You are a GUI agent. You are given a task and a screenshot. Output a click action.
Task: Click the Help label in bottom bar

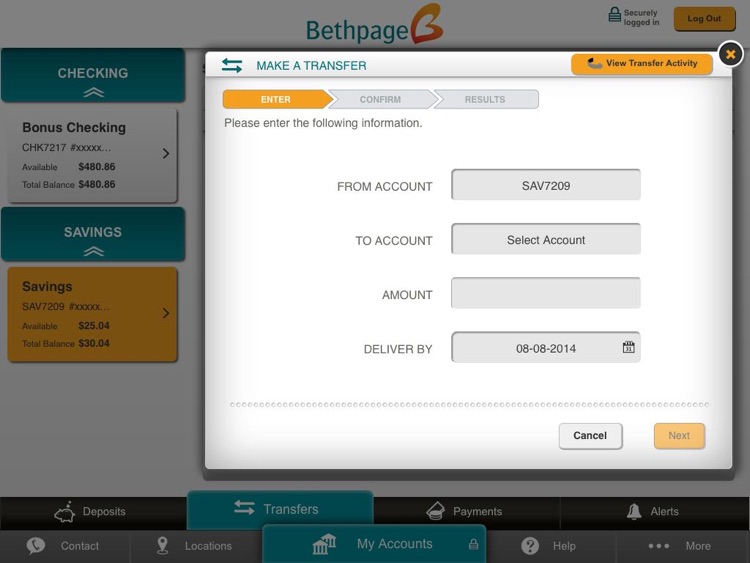(564, 546)
